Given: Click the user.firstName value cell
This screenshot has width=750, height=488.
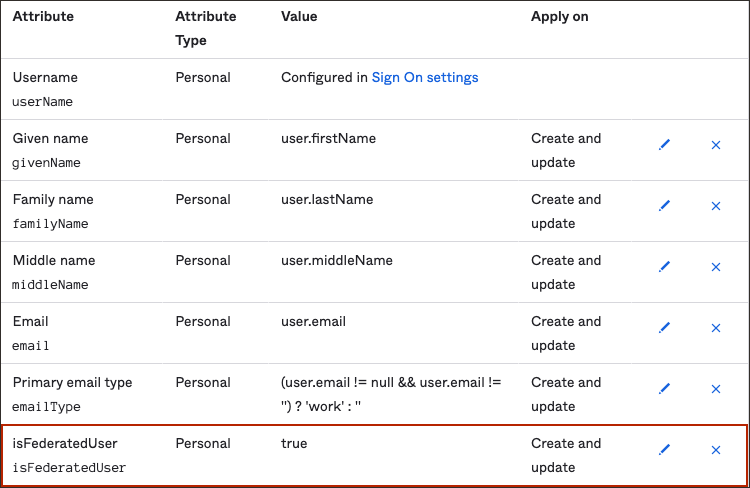Looking at the screenshot, I should coord(328,138).
